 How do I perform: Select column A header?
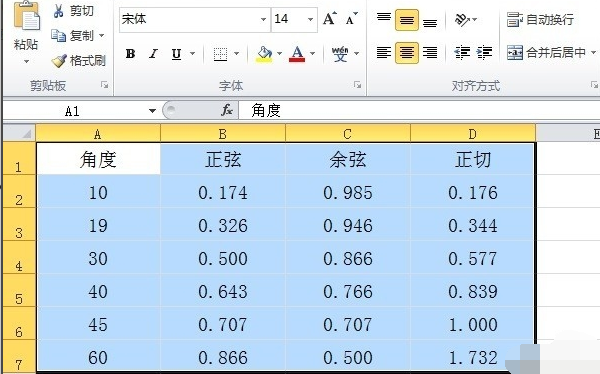pyautogui.click(x=98, y=134)
